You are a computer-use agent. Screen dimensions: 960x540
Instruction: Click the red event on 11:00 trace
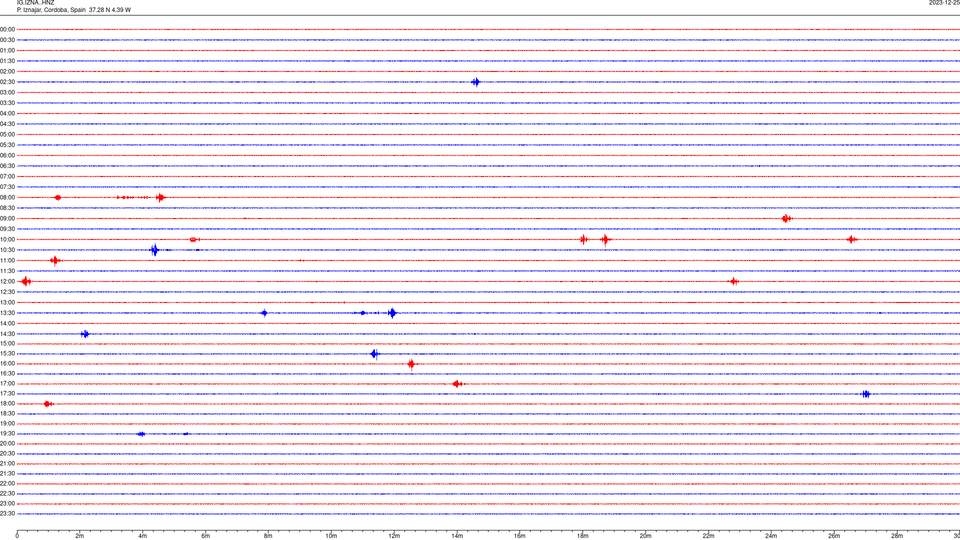click(55, 261)
